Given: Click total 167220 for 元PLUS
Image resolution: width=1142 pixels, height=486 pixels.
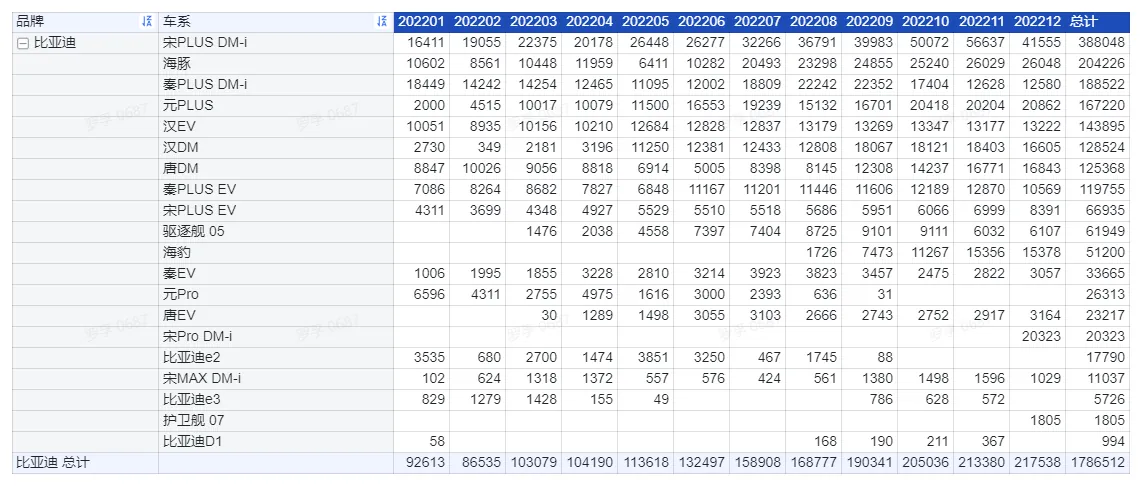Looking at the screenshot, I should 1102,106.
